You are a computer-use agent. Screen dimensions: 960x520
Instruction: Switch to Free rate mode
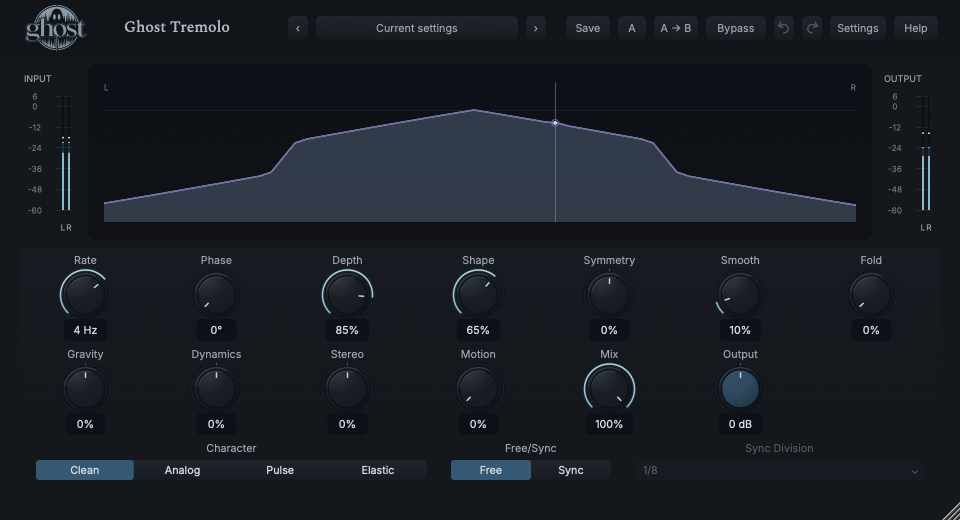point(490,470)
